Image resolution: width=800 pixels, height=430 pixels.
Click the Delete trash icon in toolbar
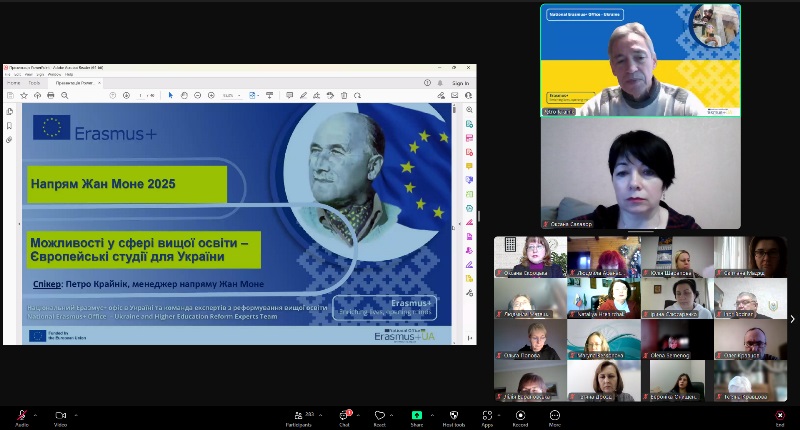344,95
